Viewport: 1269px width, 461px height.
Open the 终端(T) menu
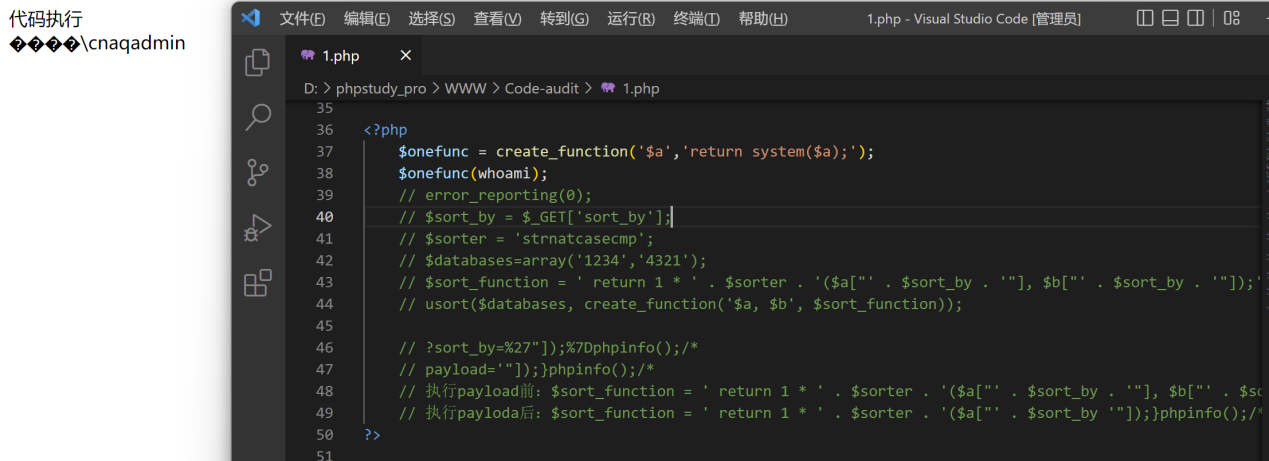click(x=697, y=19)
